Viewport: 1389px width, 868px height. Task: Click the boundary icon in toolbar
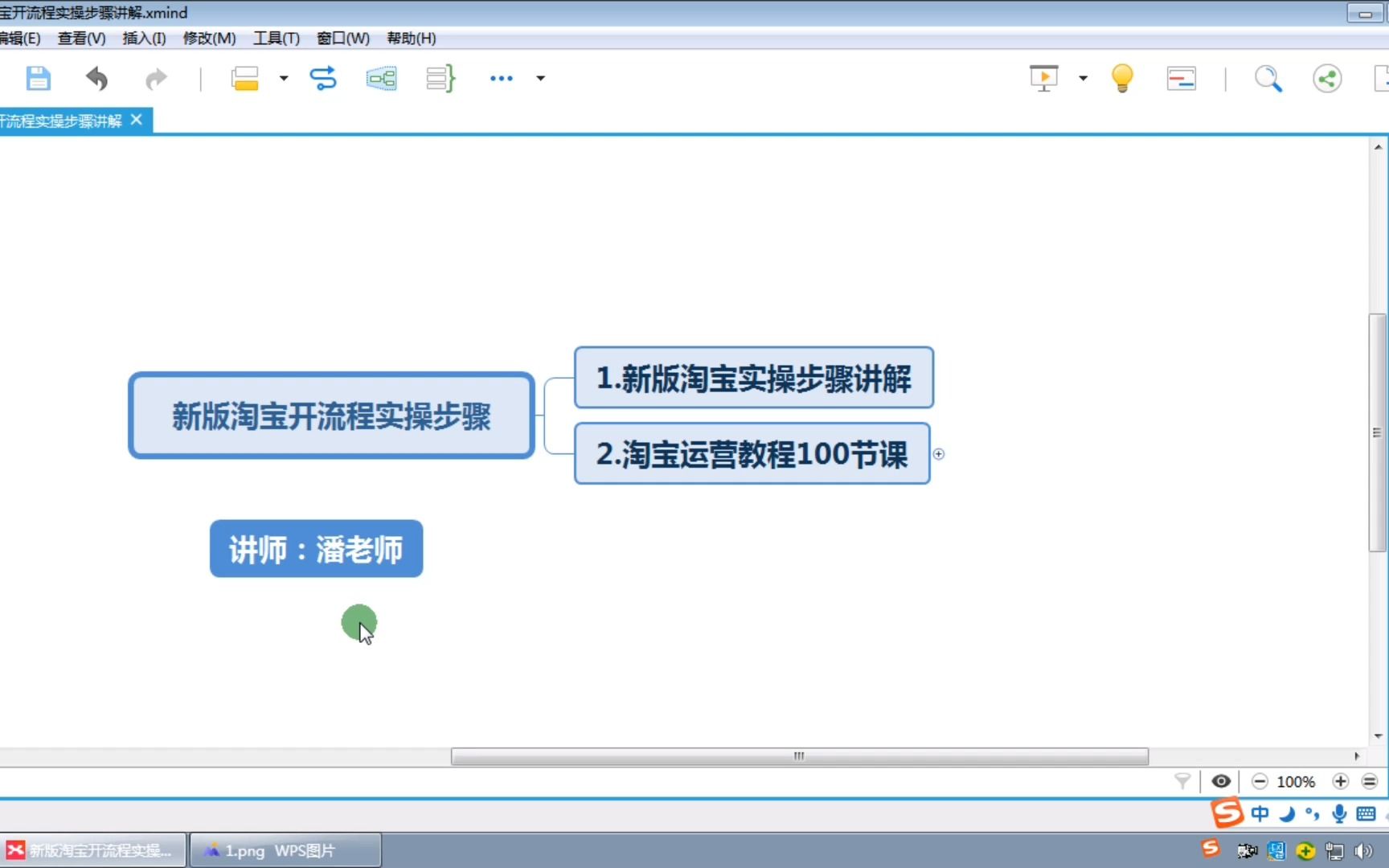click(x=381, y=79)
